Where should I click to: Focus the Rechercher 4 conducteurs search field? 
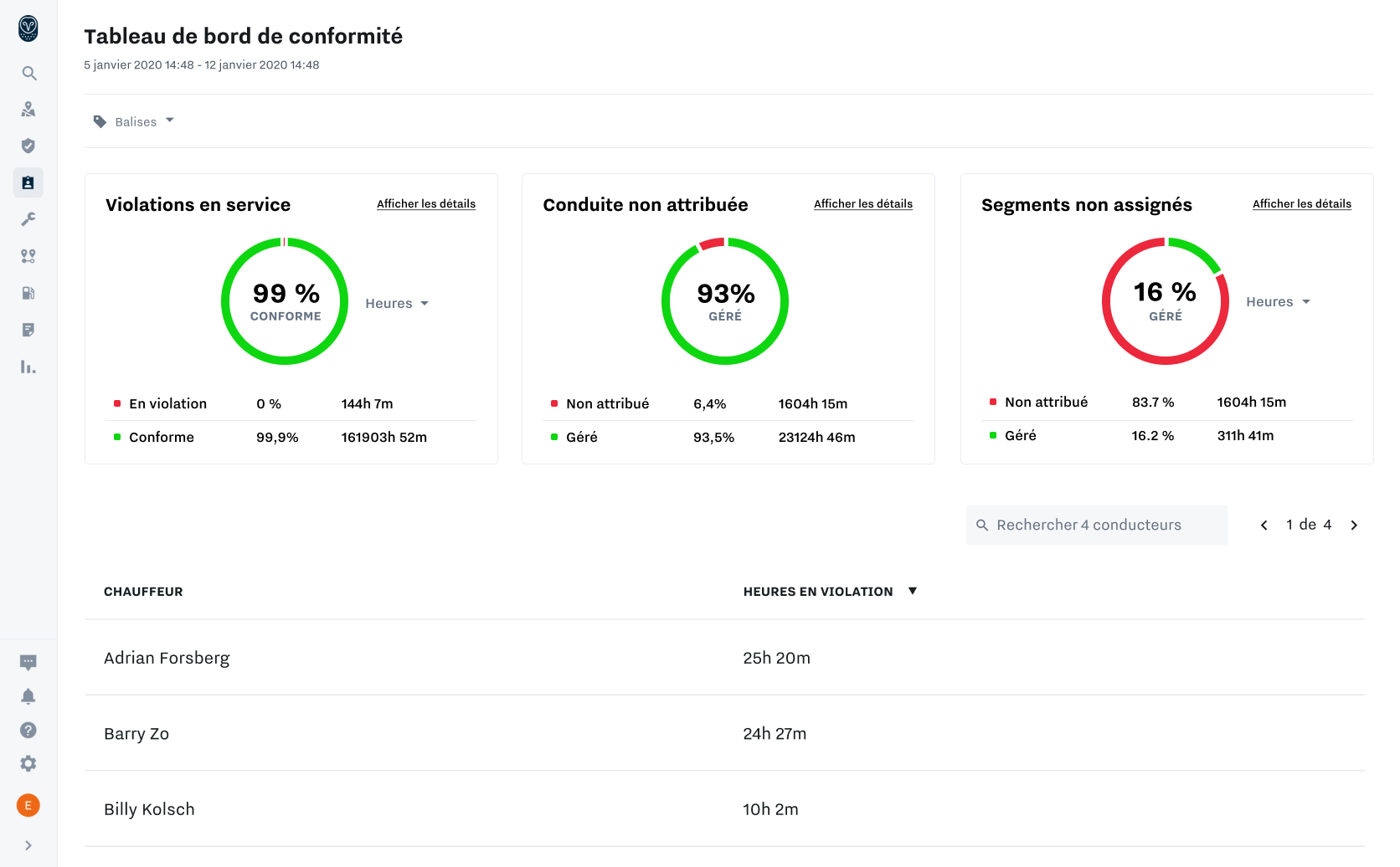click(1097, 525)
